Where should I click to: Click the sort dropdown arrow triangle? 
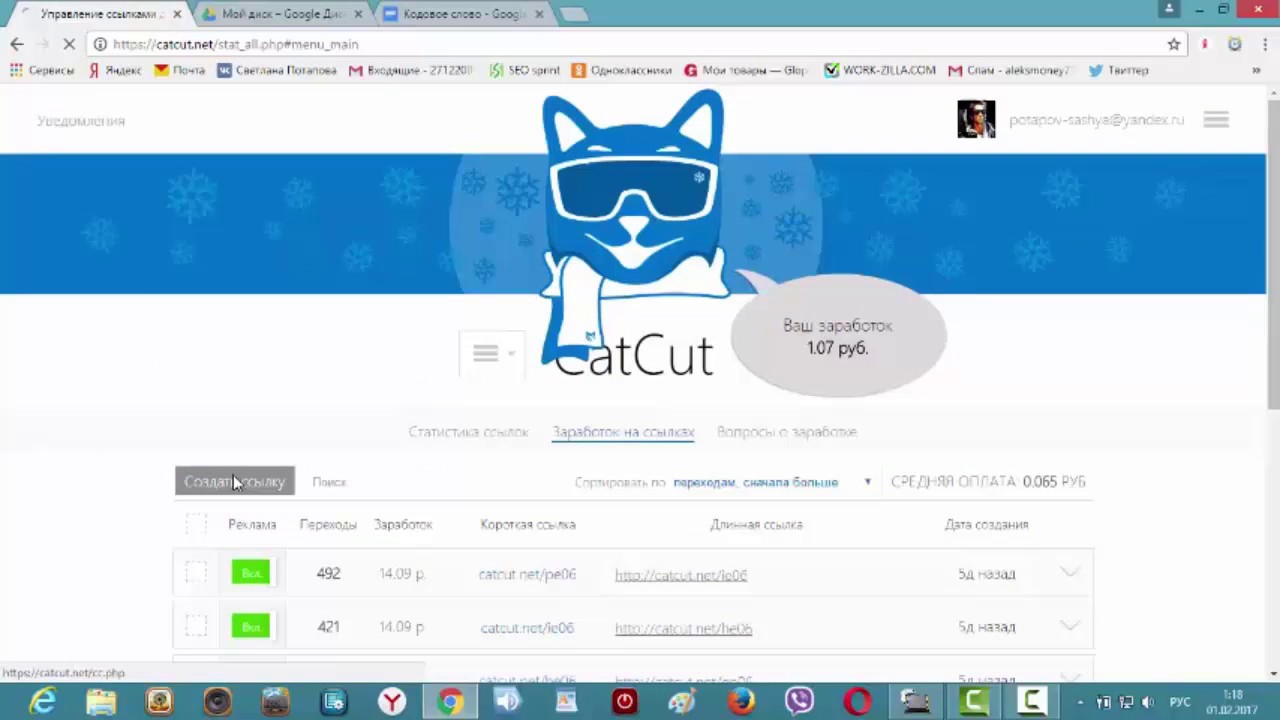(867, 482)
